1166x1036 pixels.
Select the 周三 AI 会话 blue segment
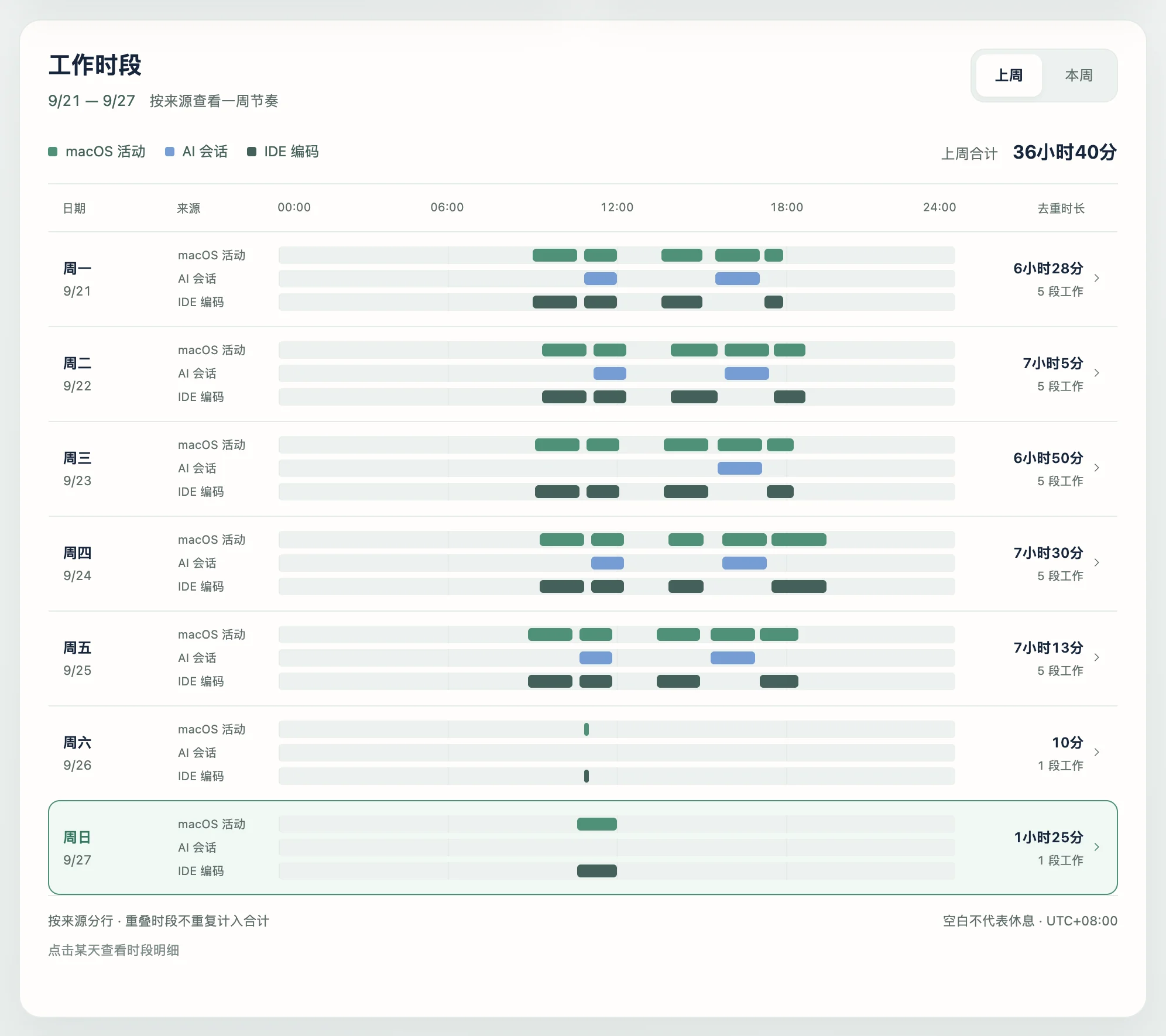coord(740,468)
